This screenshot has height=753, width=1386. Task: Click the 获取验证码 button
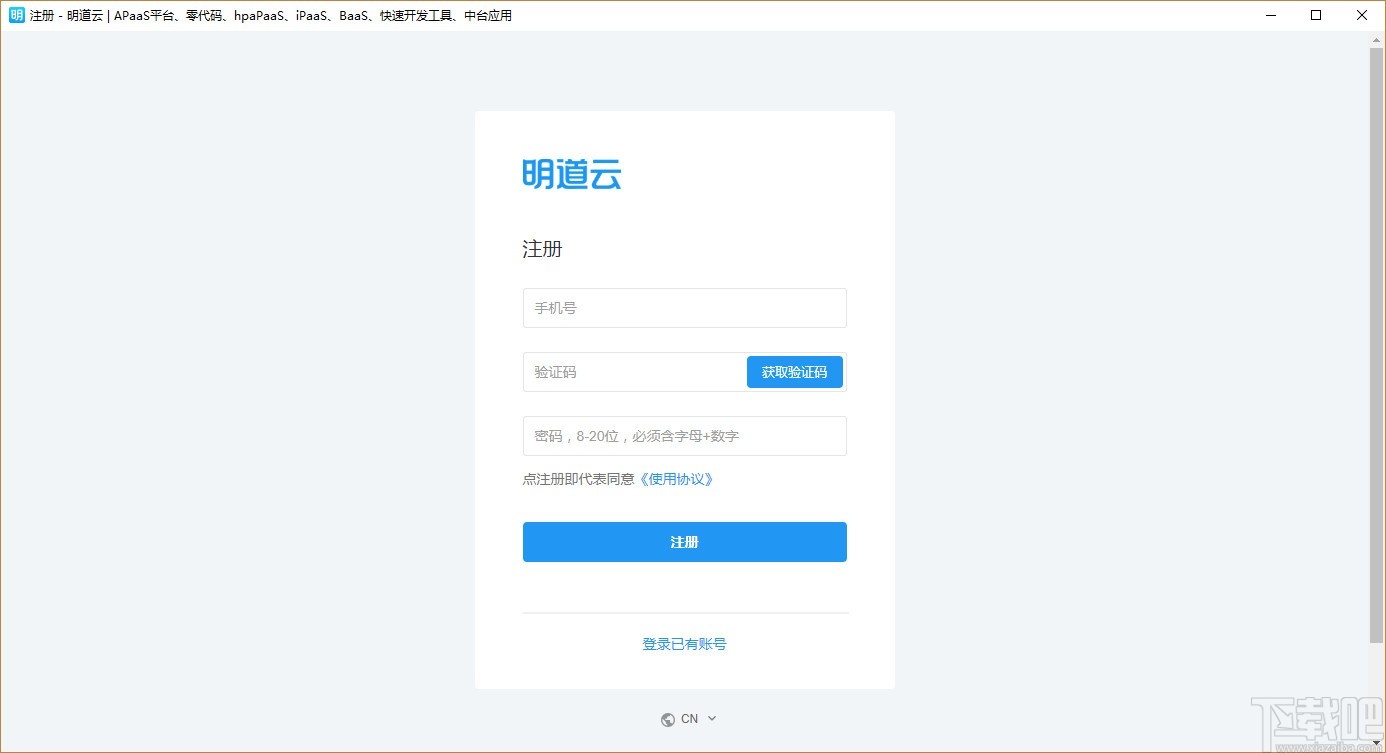(795, 372)
